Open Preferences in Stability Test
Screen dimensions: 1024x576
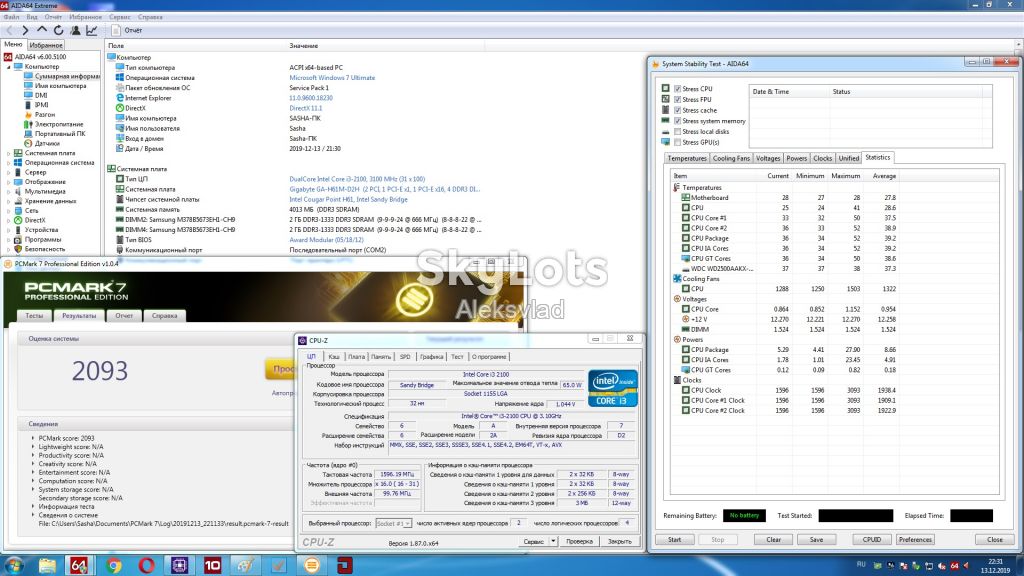click(915, 539)
